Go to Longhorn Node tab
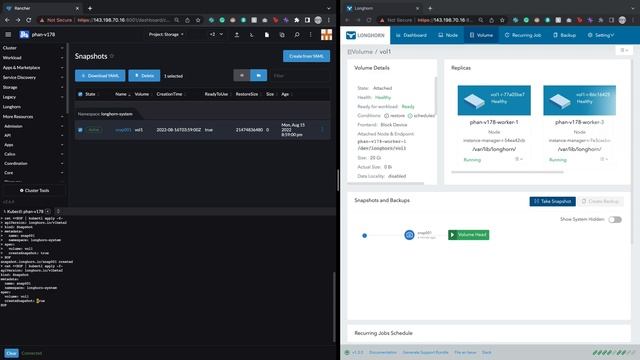This screenshot has width=640, height=360. click(x=448, y=35)
